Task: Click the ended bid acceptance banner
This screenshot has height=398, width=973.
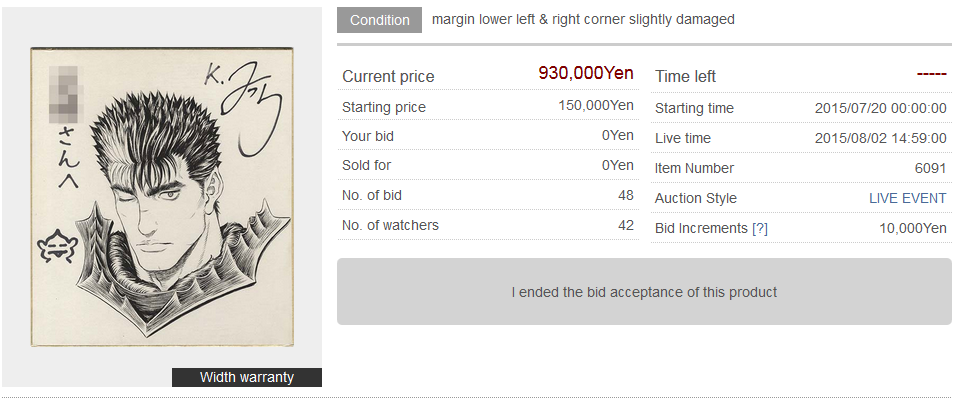Action: pyautogui.click(x=644, y=291)
